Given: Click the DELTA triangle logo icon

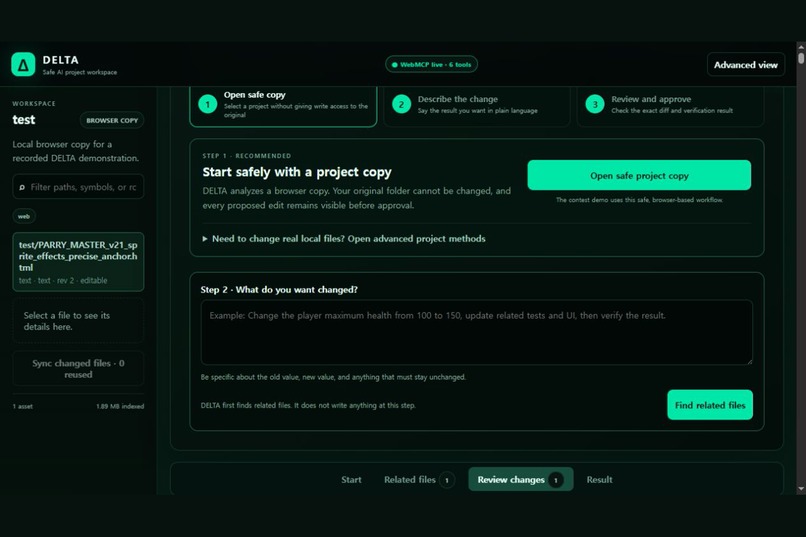Looking at the screenshot, I should (23, 64).
